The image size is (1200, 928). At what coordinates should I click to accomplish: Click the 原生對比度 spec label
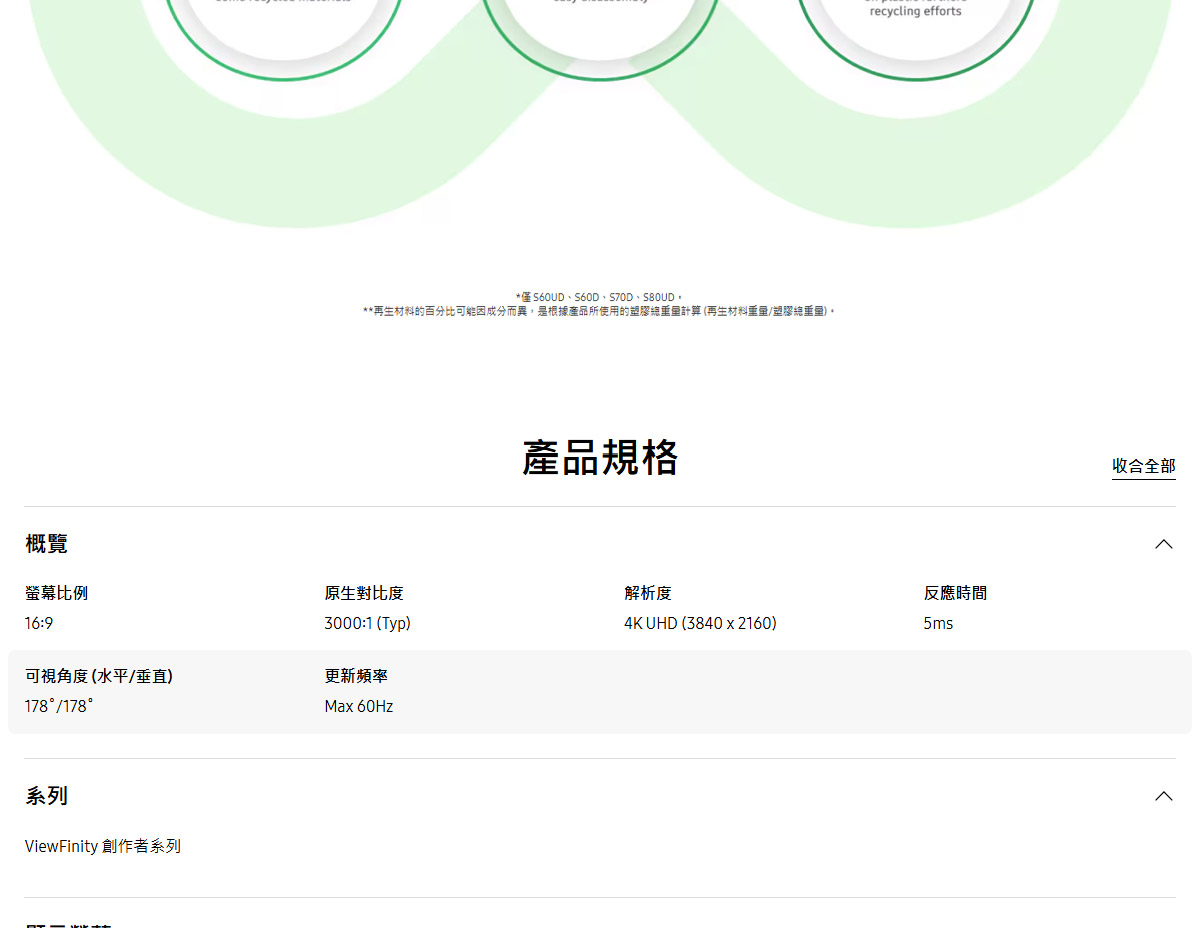(363, 592)
